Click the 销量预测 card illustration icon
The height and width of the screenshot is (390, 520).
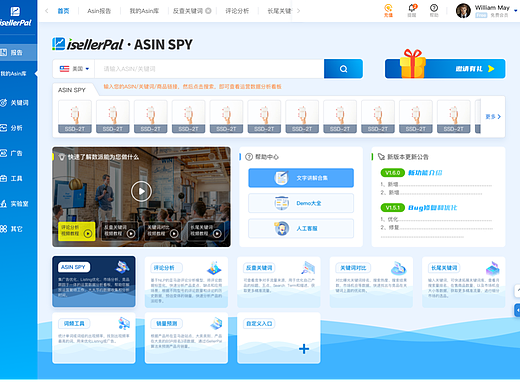(x=216, y=323)
